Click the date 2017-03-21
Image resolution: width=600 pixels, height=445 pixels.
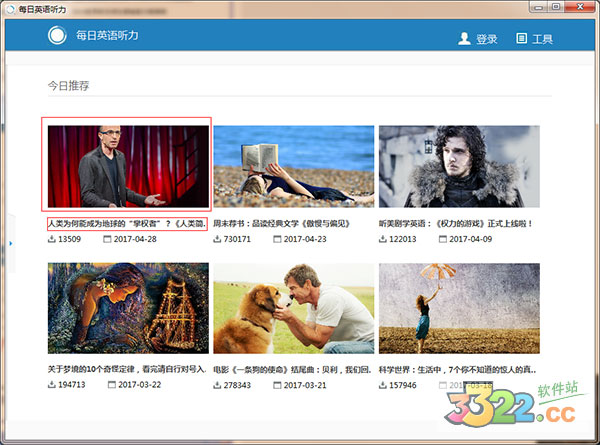[305, 385]
